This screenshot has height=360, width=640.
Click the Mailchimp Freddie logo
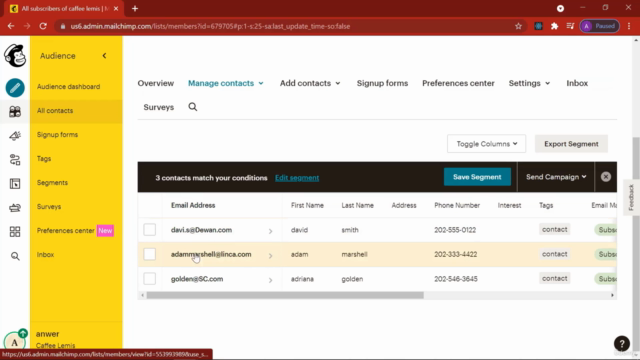click(x=15, y=56)
